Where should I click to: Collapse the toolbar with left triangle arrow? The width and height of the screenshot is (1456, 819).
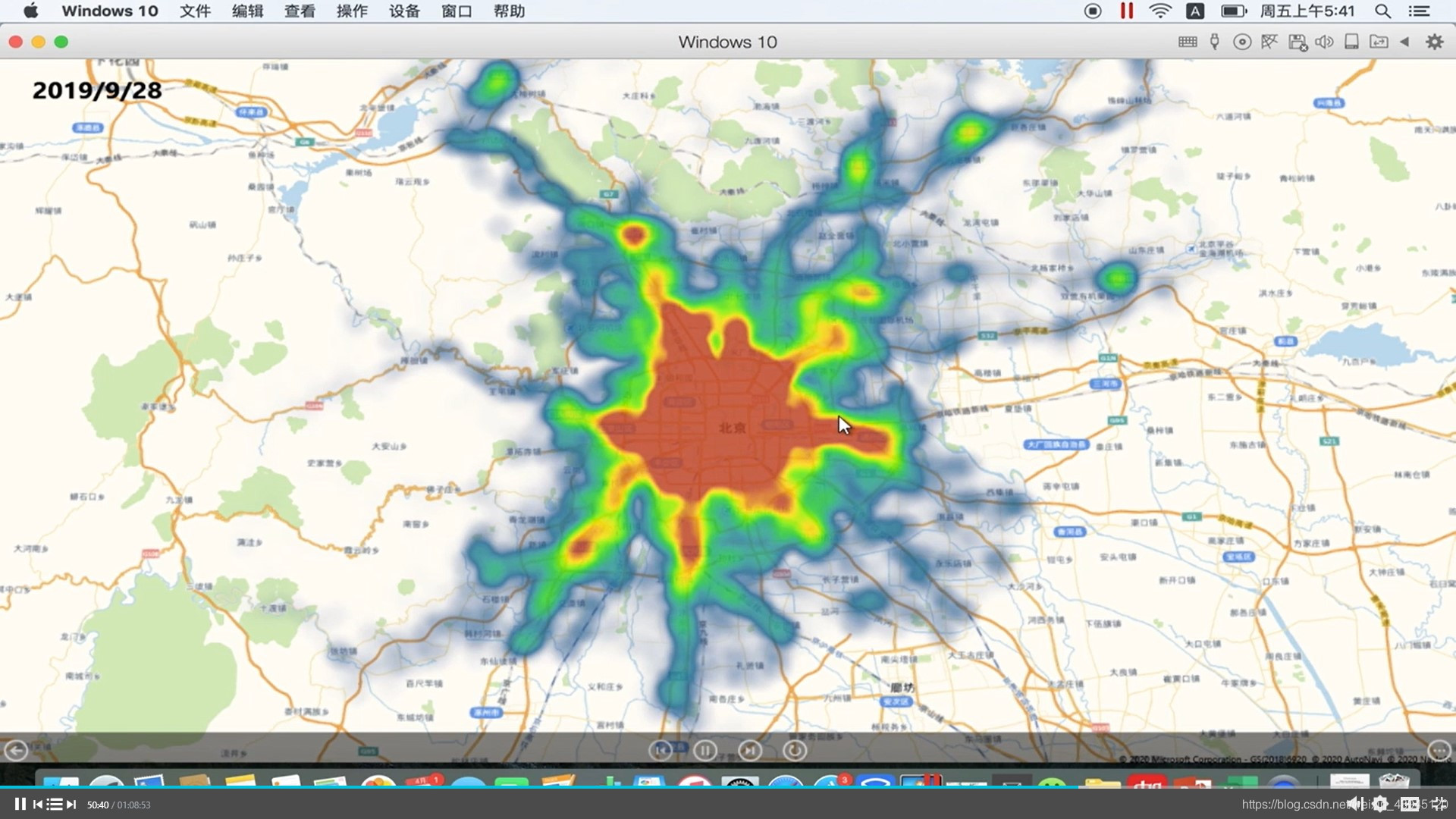[x=1404, y=42]
